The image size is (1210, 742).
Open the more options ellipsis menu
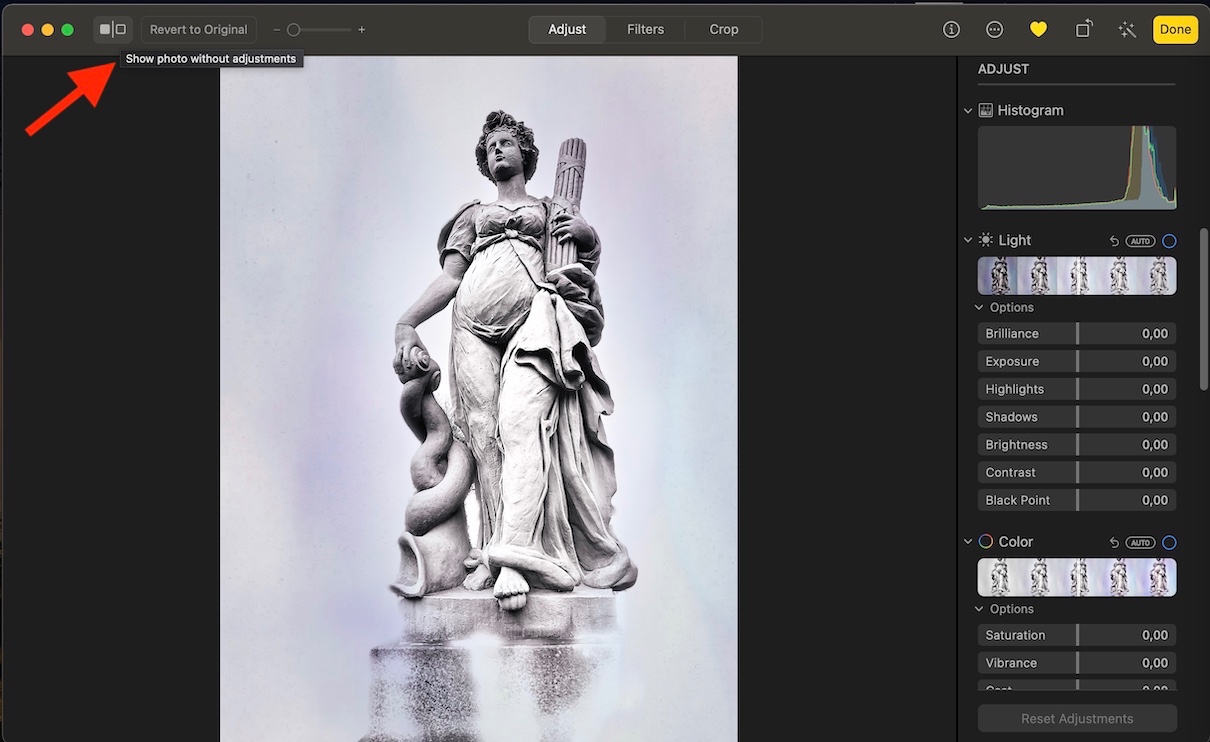pos(994,30)
